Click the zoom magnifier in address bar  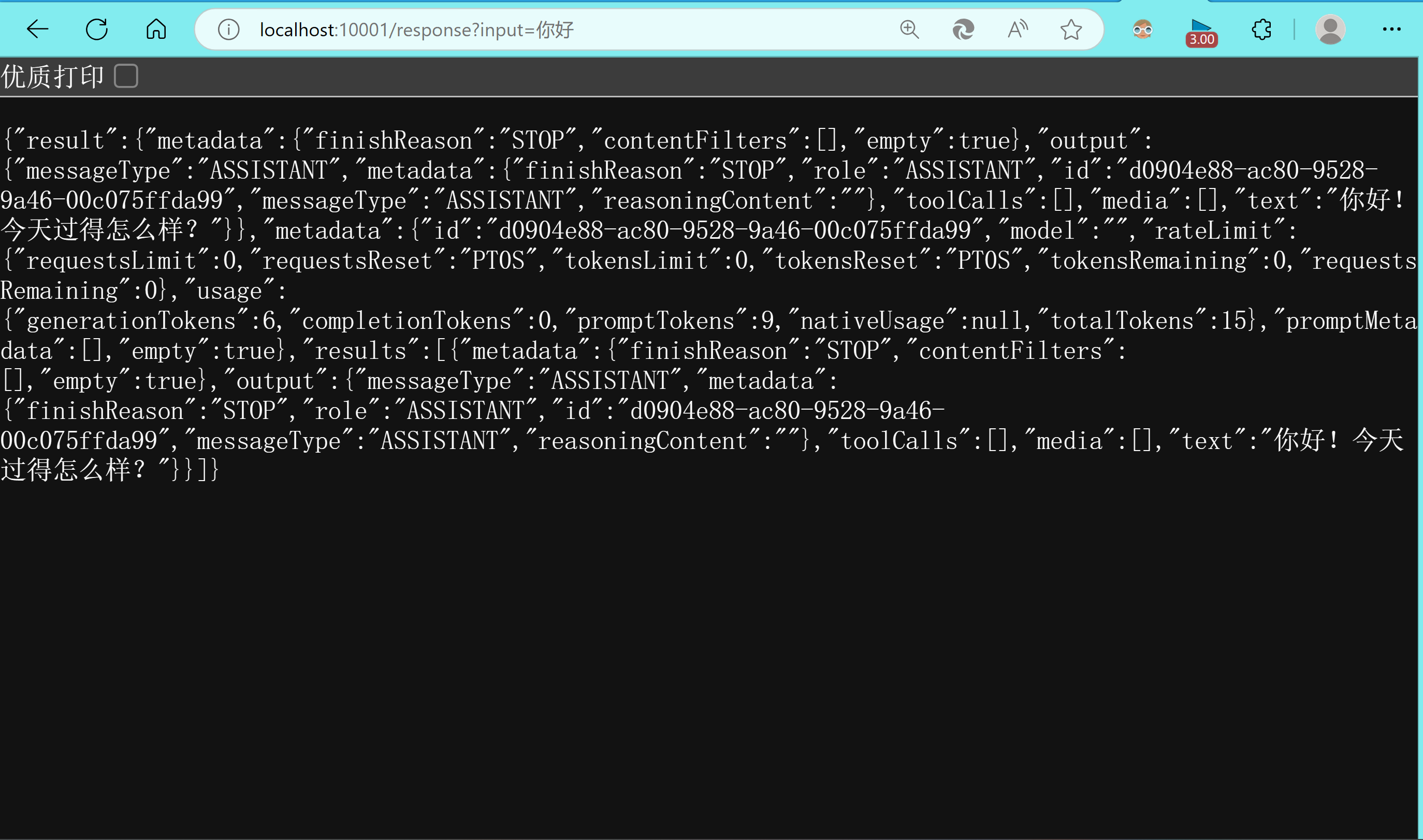[908, 30]
